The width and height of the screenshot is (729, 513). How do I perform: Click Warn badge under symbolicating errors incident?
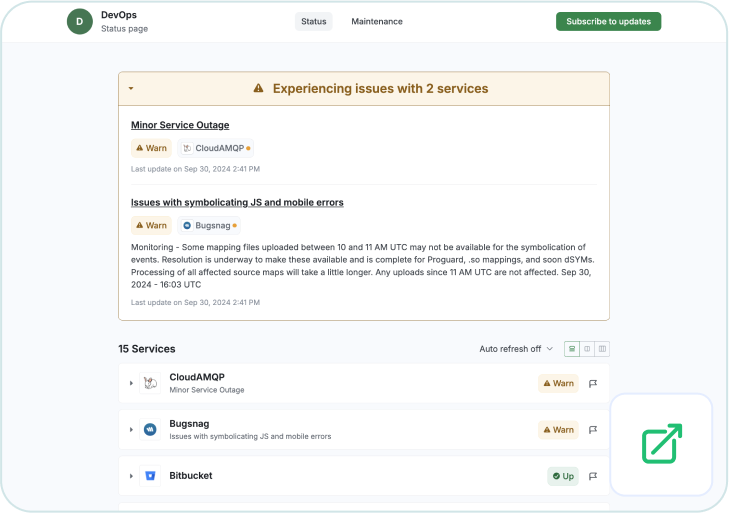[x=151, y=226]
